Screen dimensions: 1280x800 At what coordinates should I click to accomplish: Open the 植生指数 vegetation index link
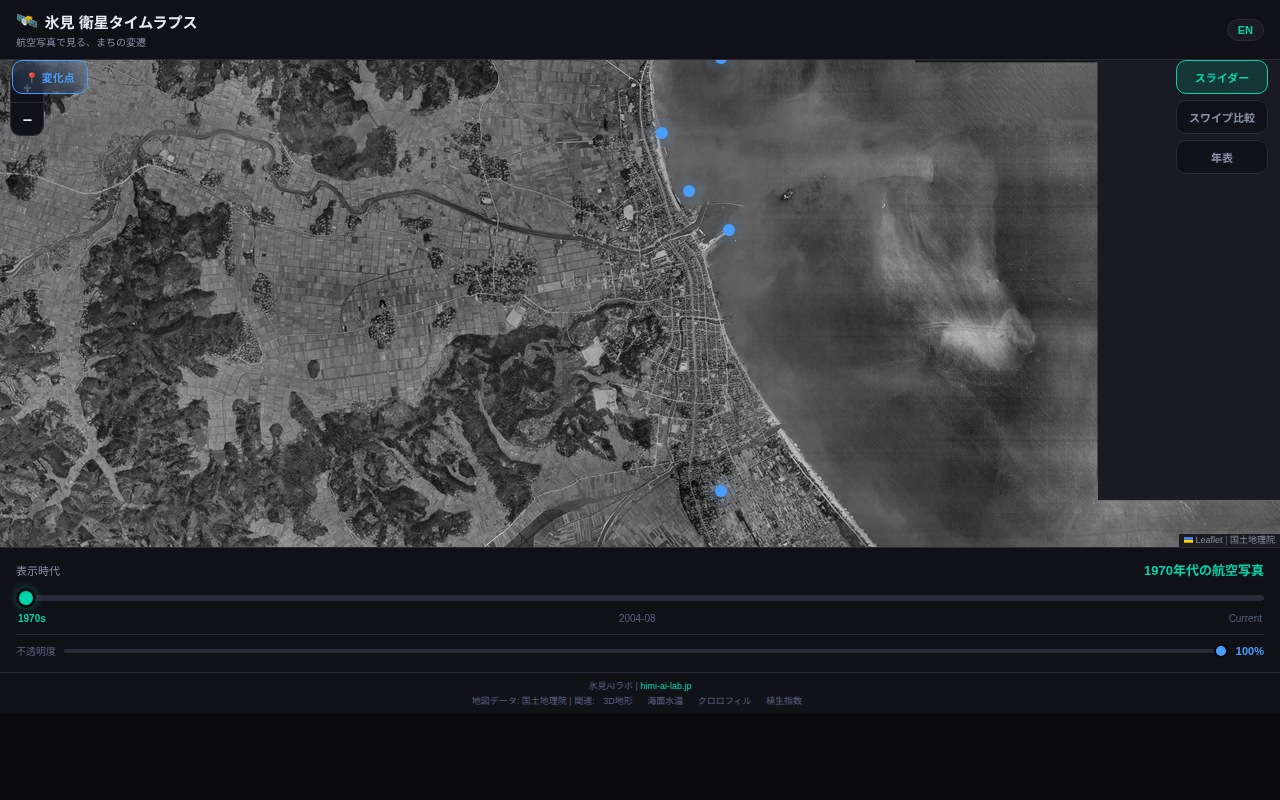pos(784,701)
